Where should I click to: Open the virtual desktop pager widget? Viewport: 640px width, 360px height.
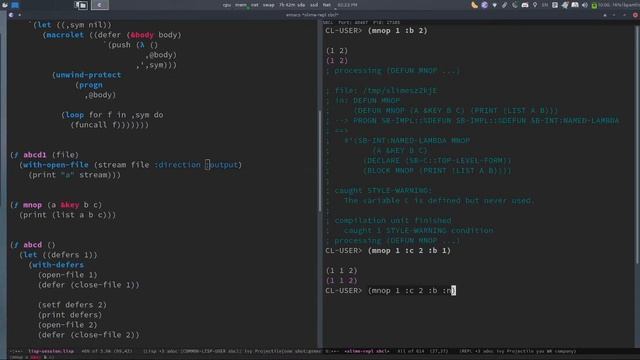(81, 5)
